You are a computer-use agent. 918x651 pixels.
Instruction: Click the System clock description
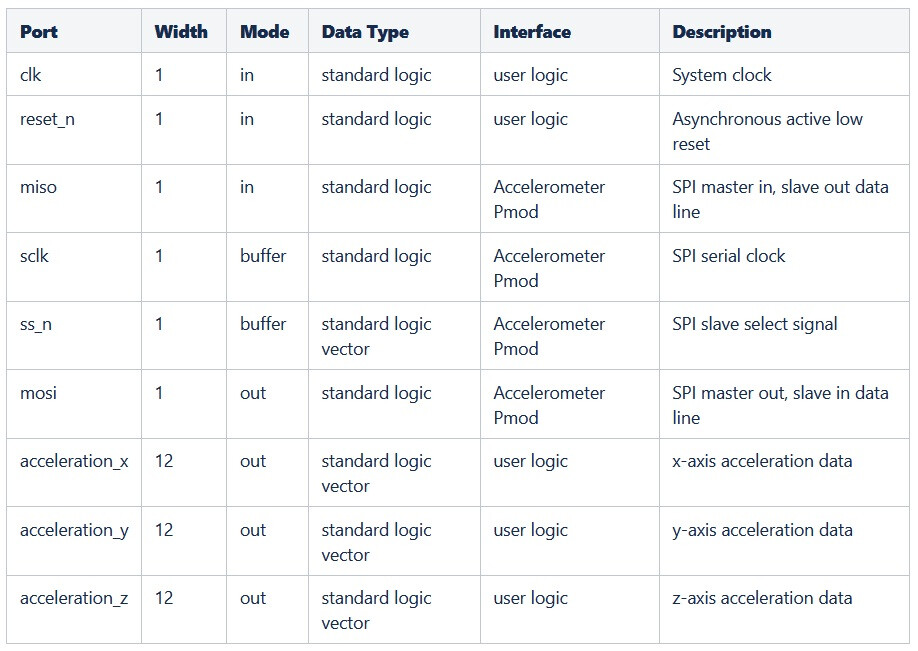(722, 75)
